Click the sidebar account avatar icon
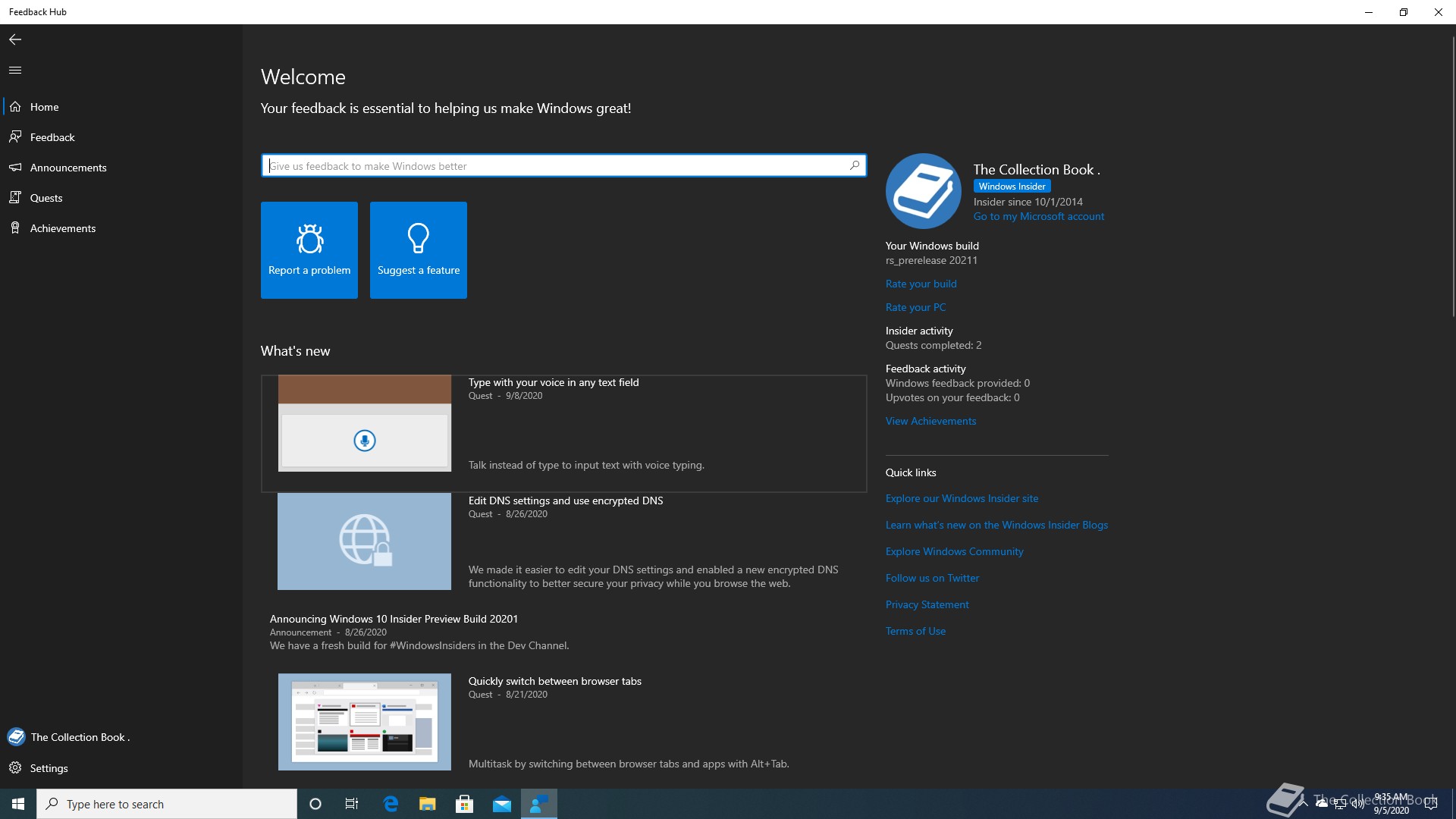 coord(16,737)
